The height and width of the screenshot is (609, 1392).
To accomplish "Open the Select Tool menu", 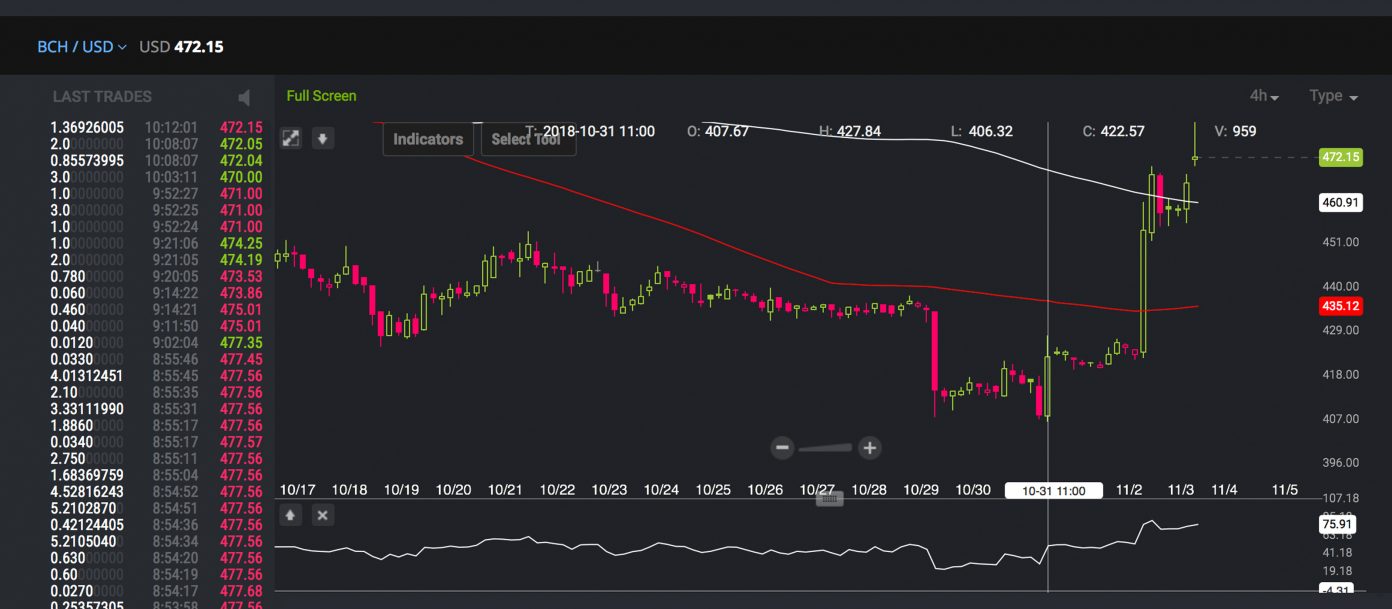I will coord(526,139).
